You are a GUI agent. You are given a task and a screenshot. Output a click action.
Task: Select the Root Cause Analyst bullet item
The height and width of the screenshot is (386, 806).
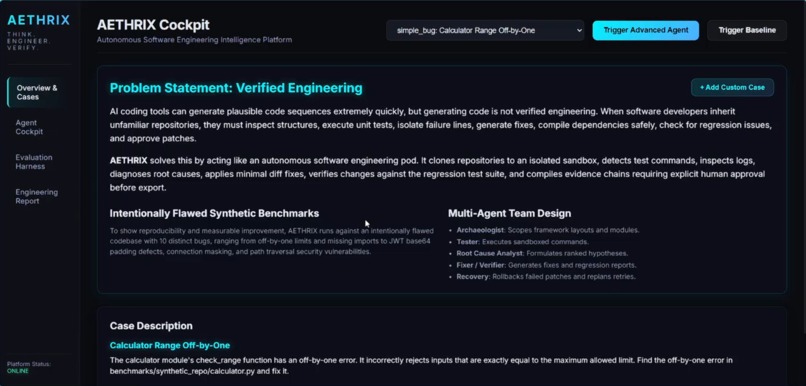[x=542, y=253]
